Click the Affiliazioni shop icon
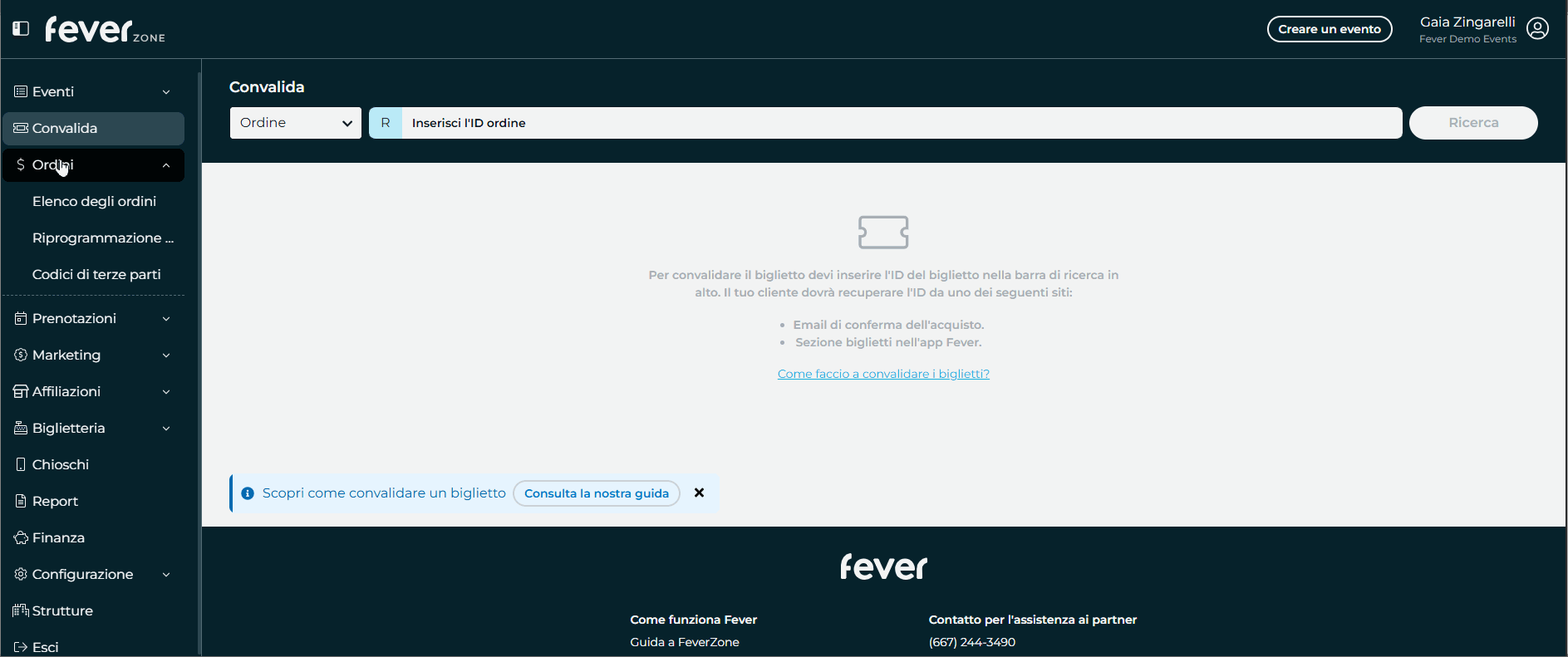Image resolution: width=1568 pixels, height=657 pixels. [21, 391]
